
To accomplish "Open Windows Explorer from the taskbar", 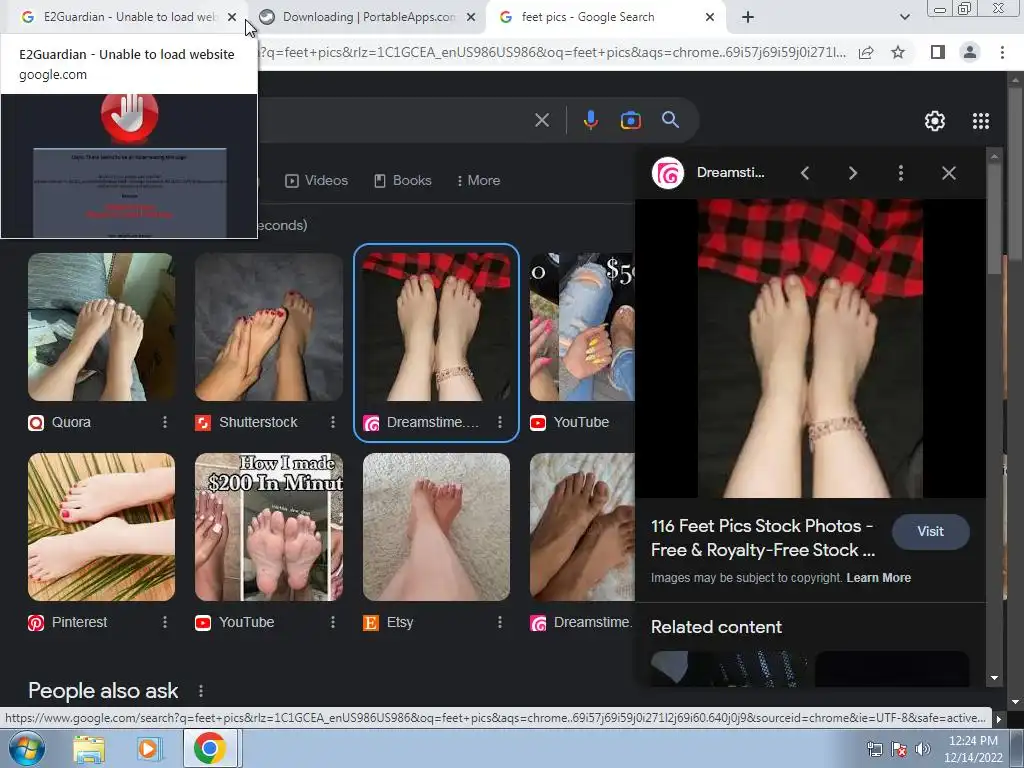I will pos(89,748).
